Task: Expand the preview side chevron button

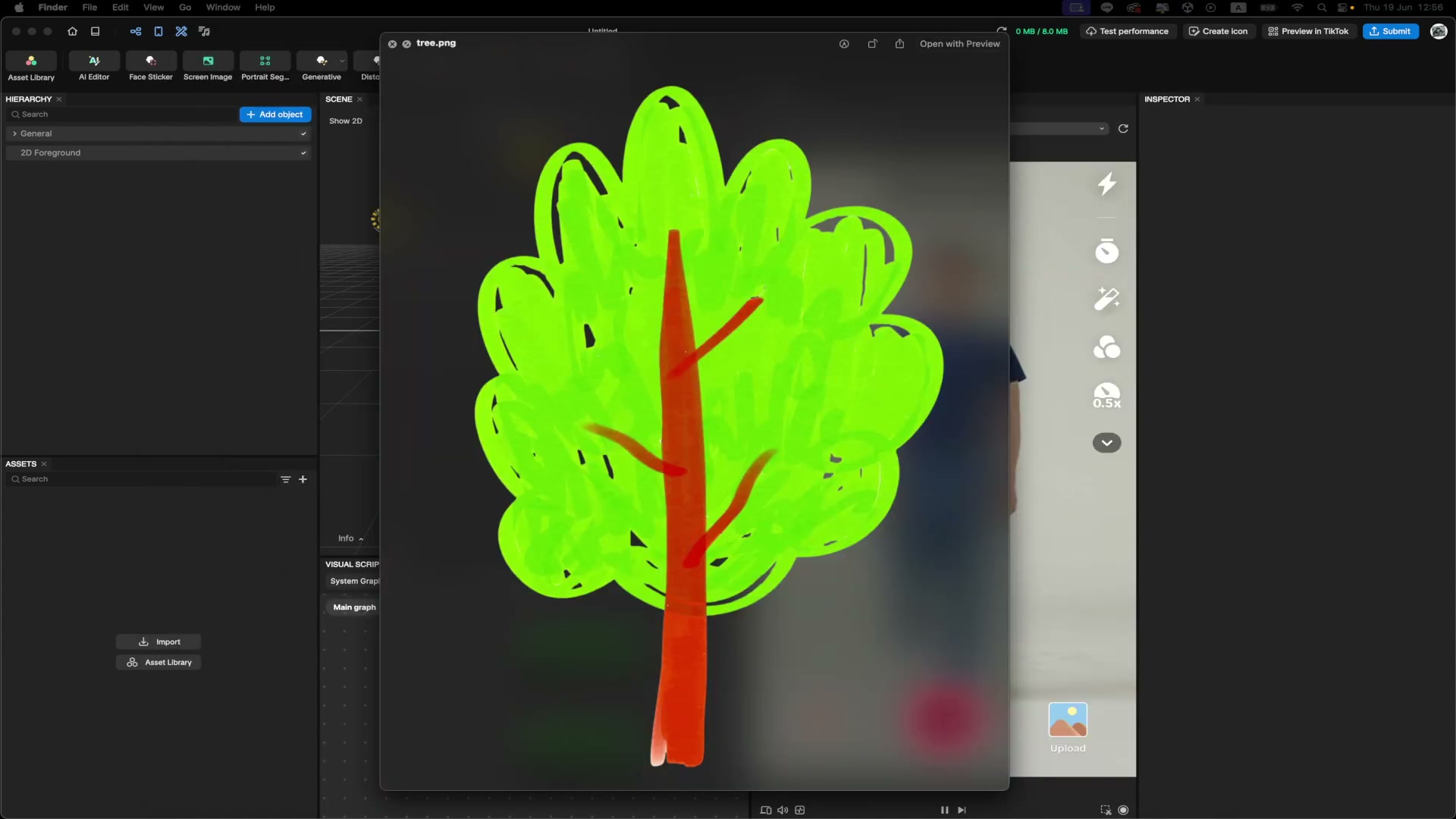Action: 1107,443
